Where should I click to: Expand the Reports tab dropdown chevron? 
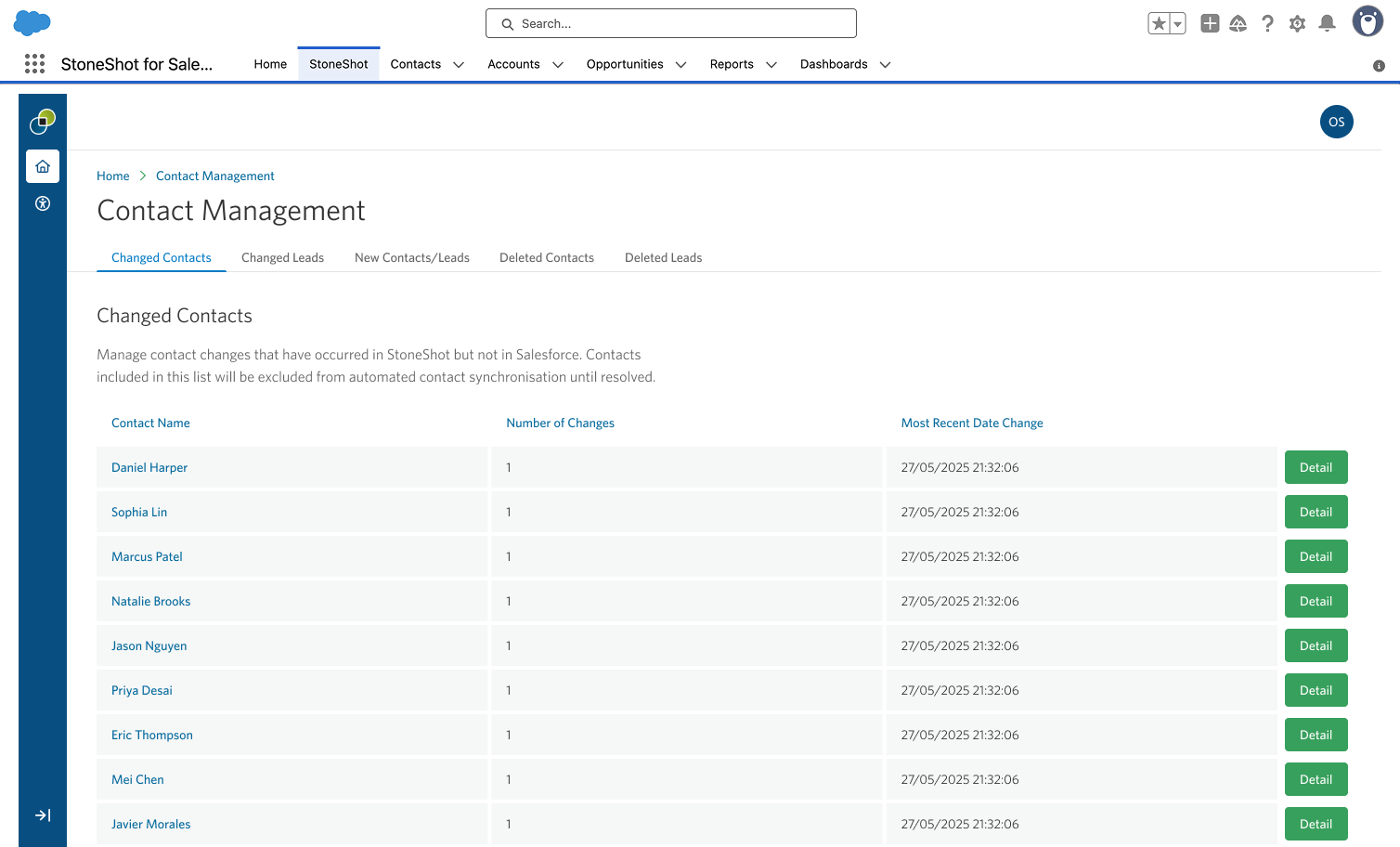771,65
